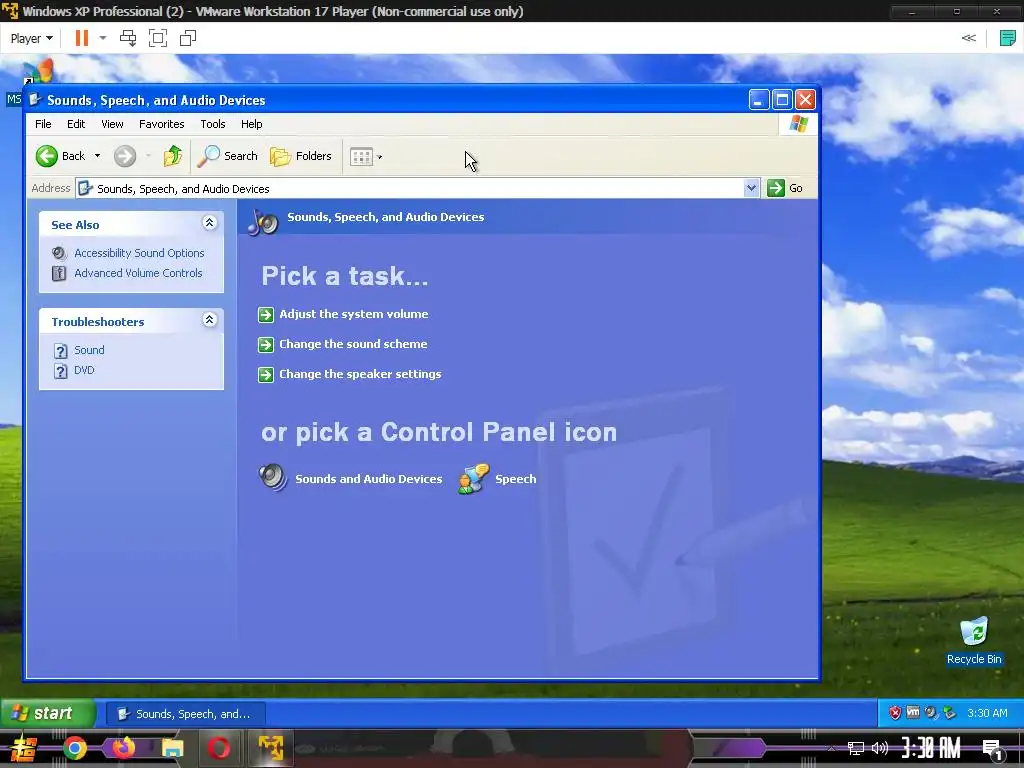The width and height of the screenshot is (1024, 768).
Task: Click the VMware Tools tray icon
Action: [x=913, y=712]
